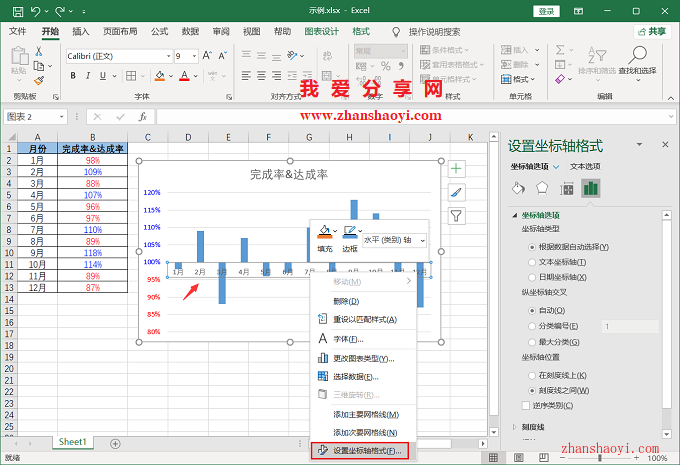Viewport: 680px width, 465px height.
Task: Enable the 逆序类别 checkbox
Action: coord(526,406)
